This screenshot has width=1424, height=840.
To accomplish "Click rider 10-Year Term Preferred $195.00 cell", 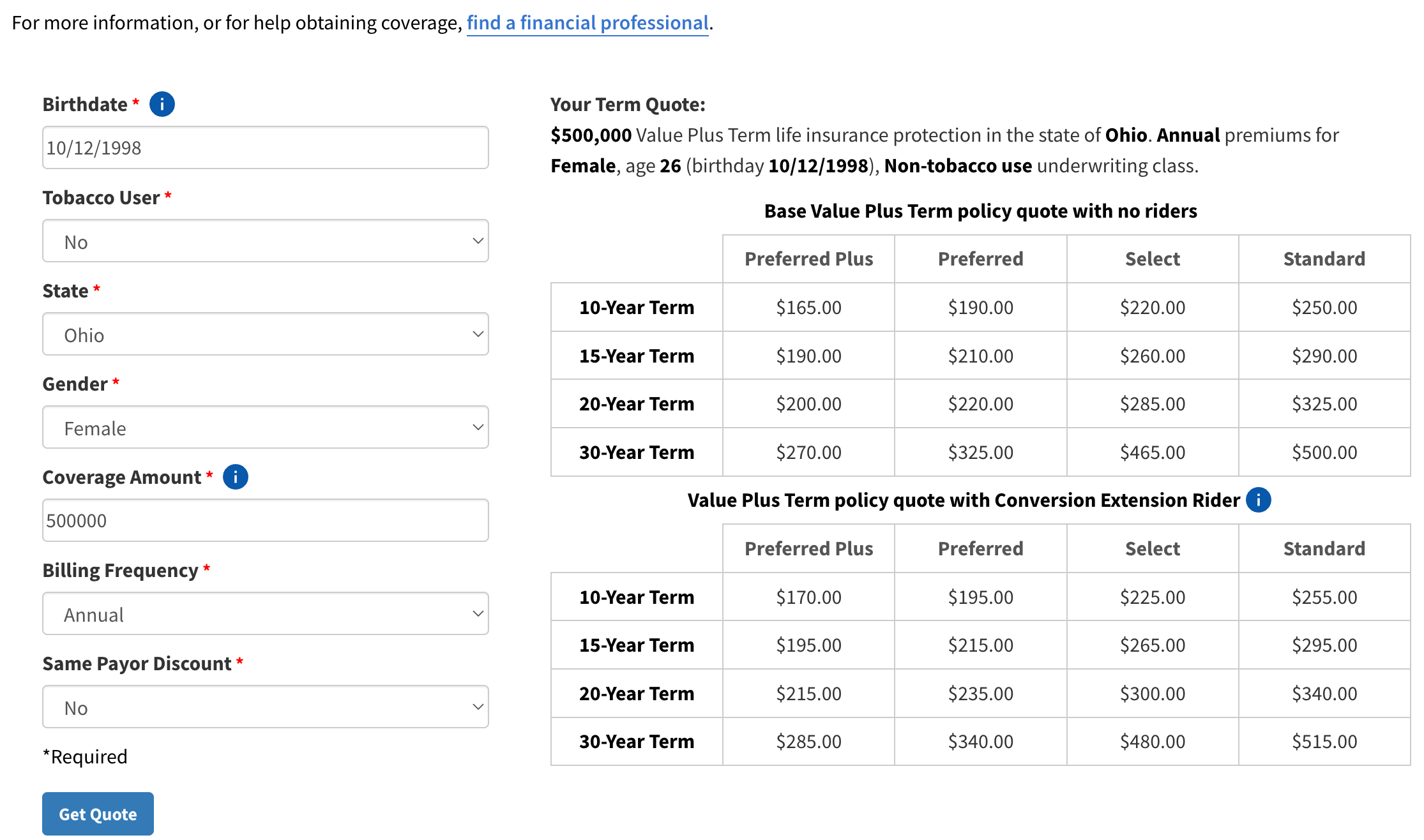I will pos(980,597).
